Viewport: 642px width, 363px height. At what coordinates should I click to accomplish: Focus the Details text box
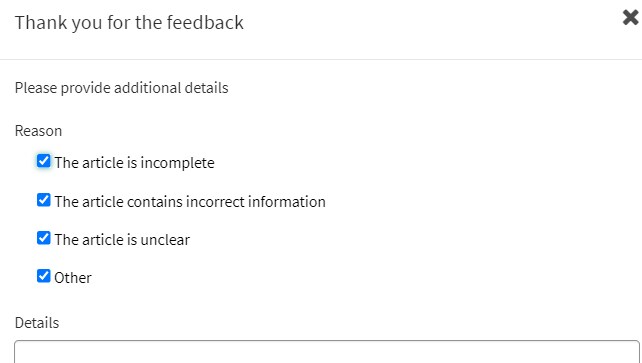pyautogui.click(x=327, y=352)
